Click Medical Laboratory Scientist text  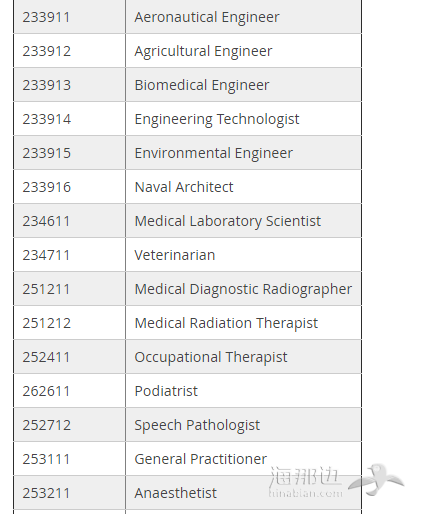pos(228,221)
